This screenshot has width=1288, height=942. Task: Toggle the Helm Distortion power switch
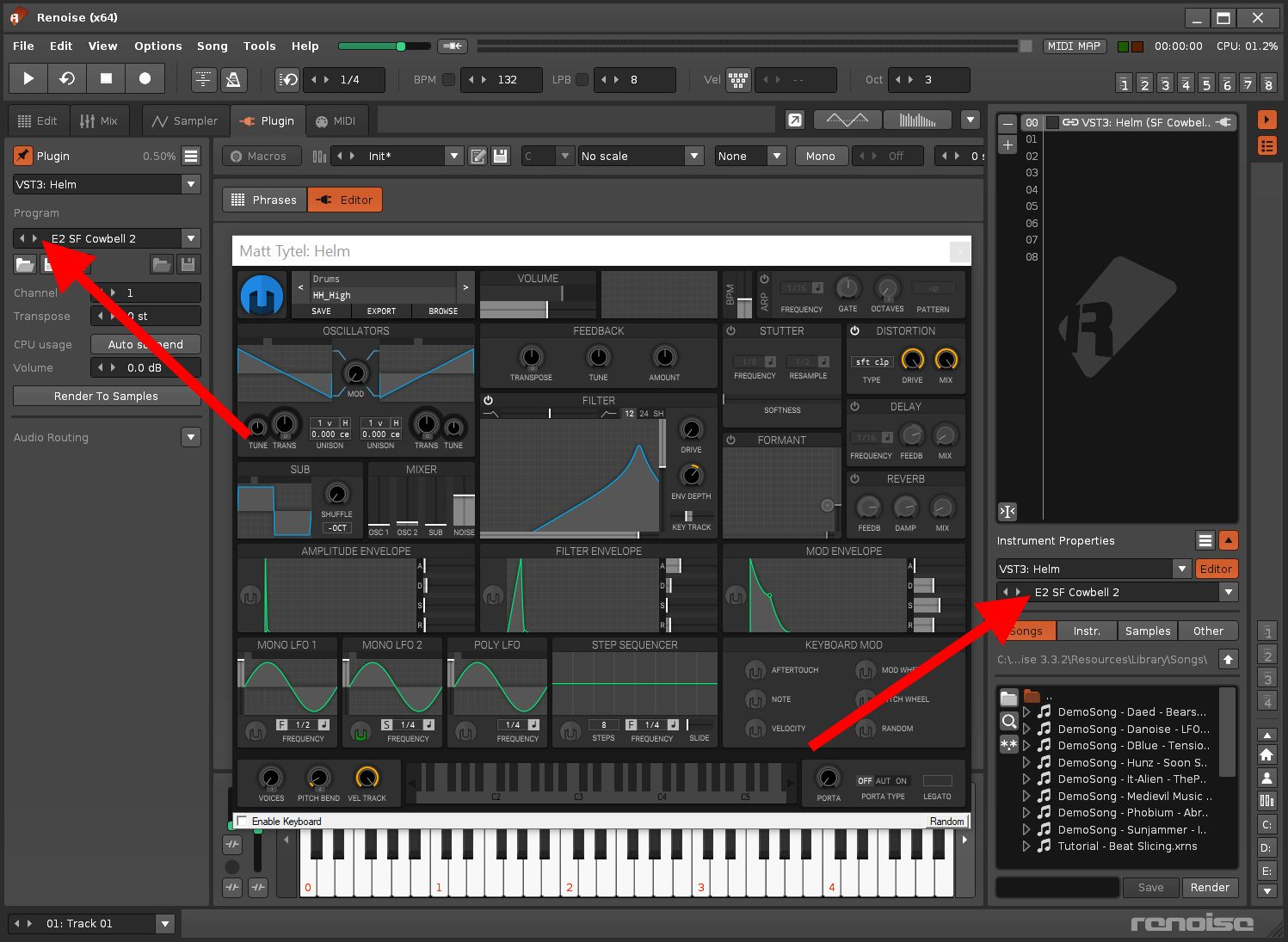pyautogui.click(x=854, y=330)
